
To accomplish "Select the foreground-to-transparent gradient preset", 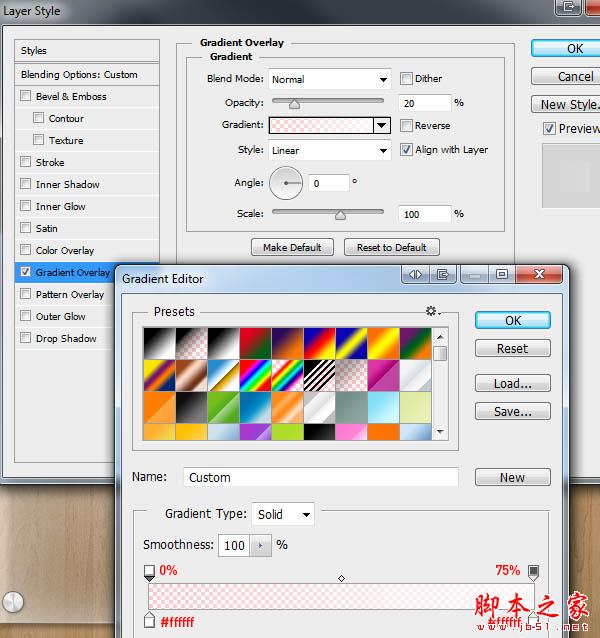I will [x=191, y=343].
